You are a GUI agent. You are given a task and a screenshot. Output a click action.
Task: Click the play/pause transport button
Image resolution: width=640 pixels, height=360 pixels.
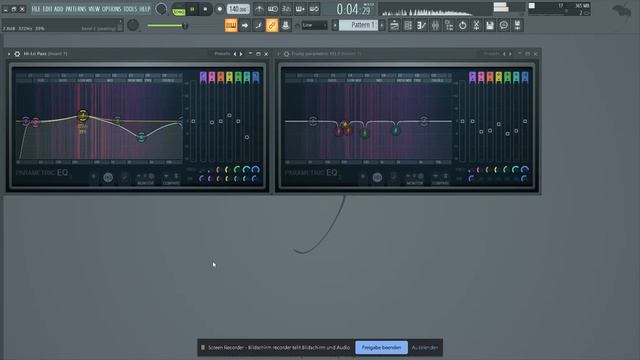192,9
